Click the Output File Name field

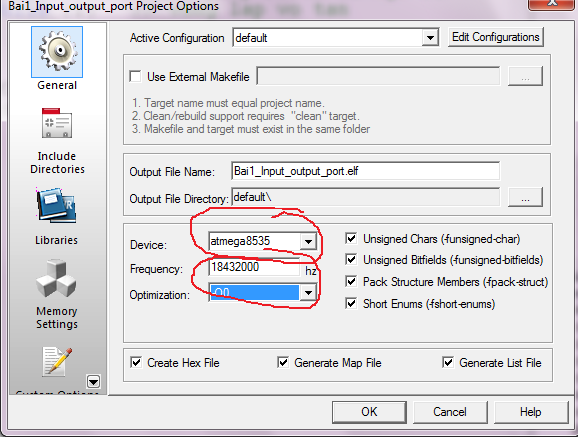(365, 171)
